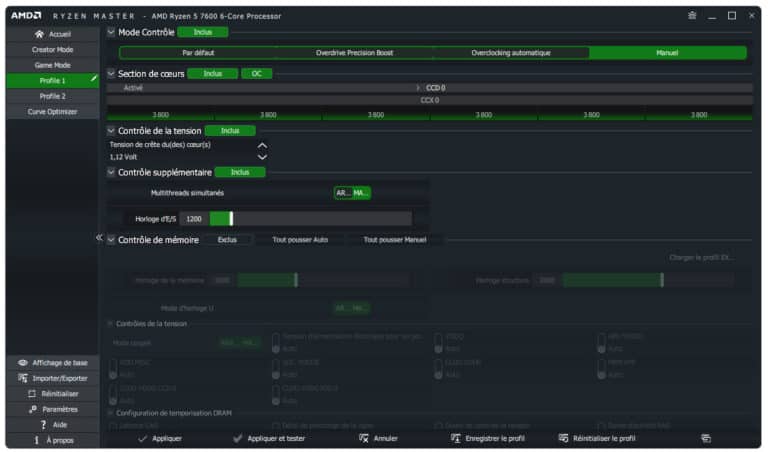Lower core peak voltage with down arrow
Image resolution: width=768 pixels, height=452 pixels.
tap(263, 157)
